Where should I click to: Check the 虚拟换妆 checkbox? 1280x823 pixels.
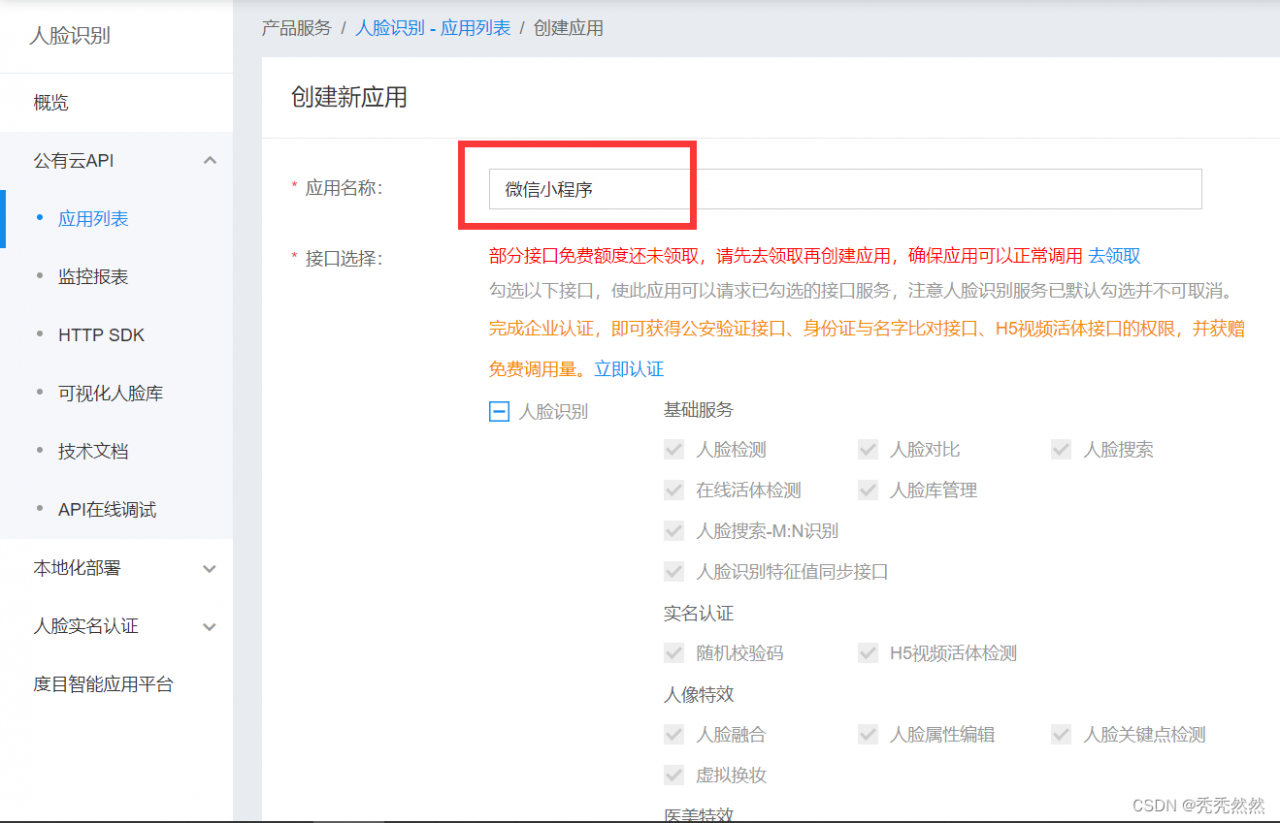(x=674, y=774)
